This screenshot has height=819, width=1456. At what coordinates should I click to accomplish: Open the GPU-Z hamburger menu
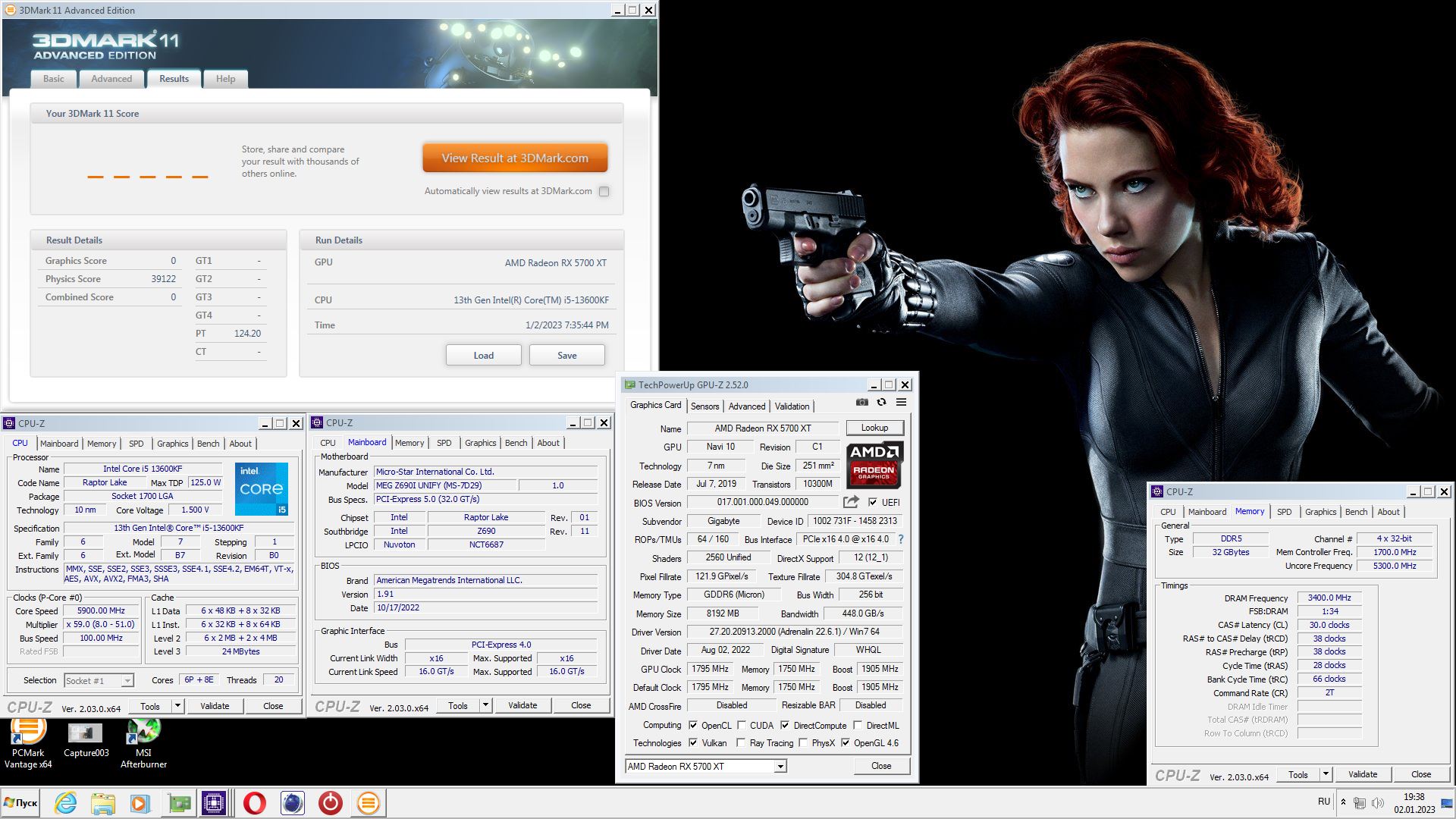point(901,403)
